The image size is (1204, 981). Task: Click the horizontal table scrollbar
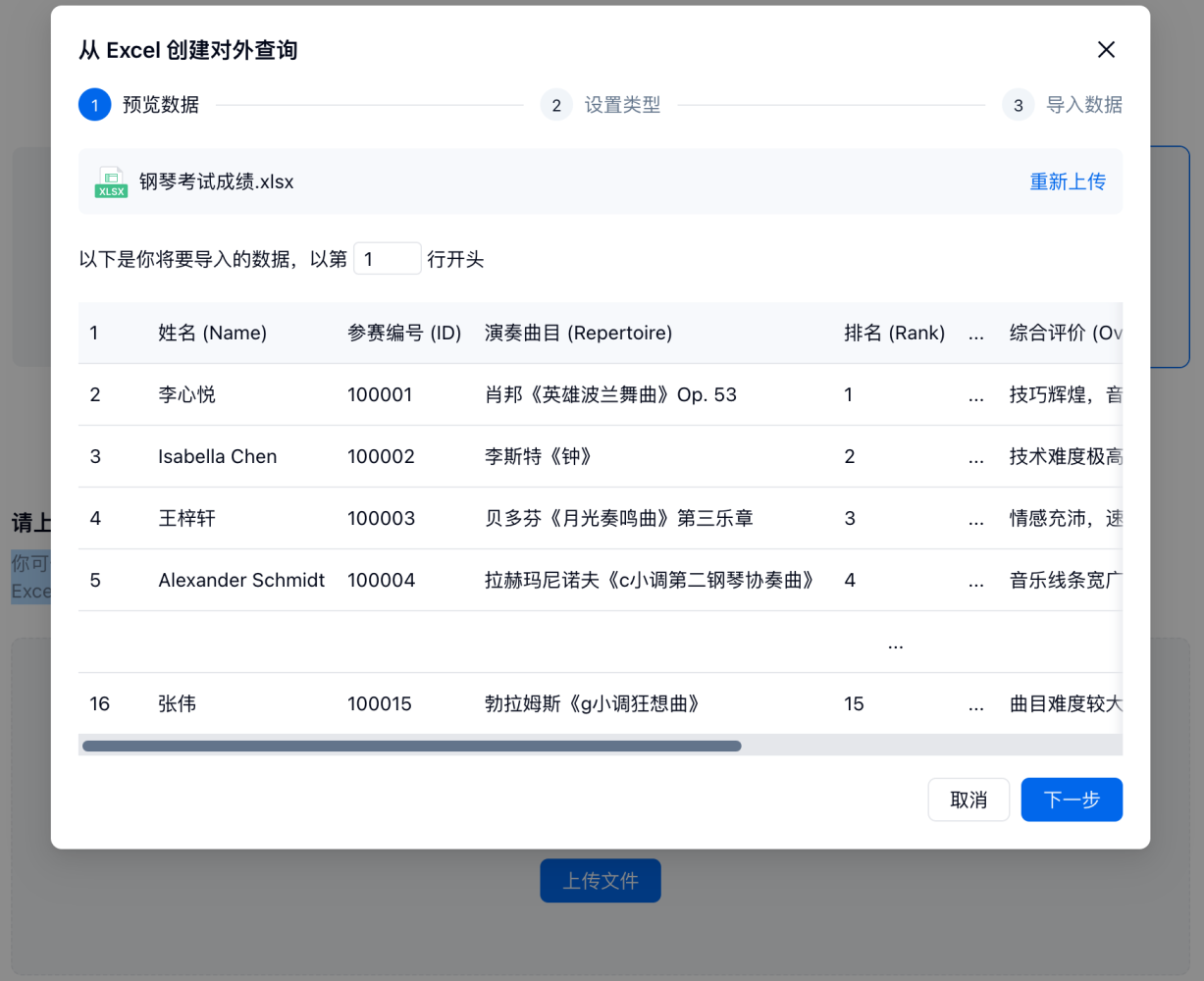(412, 747)
